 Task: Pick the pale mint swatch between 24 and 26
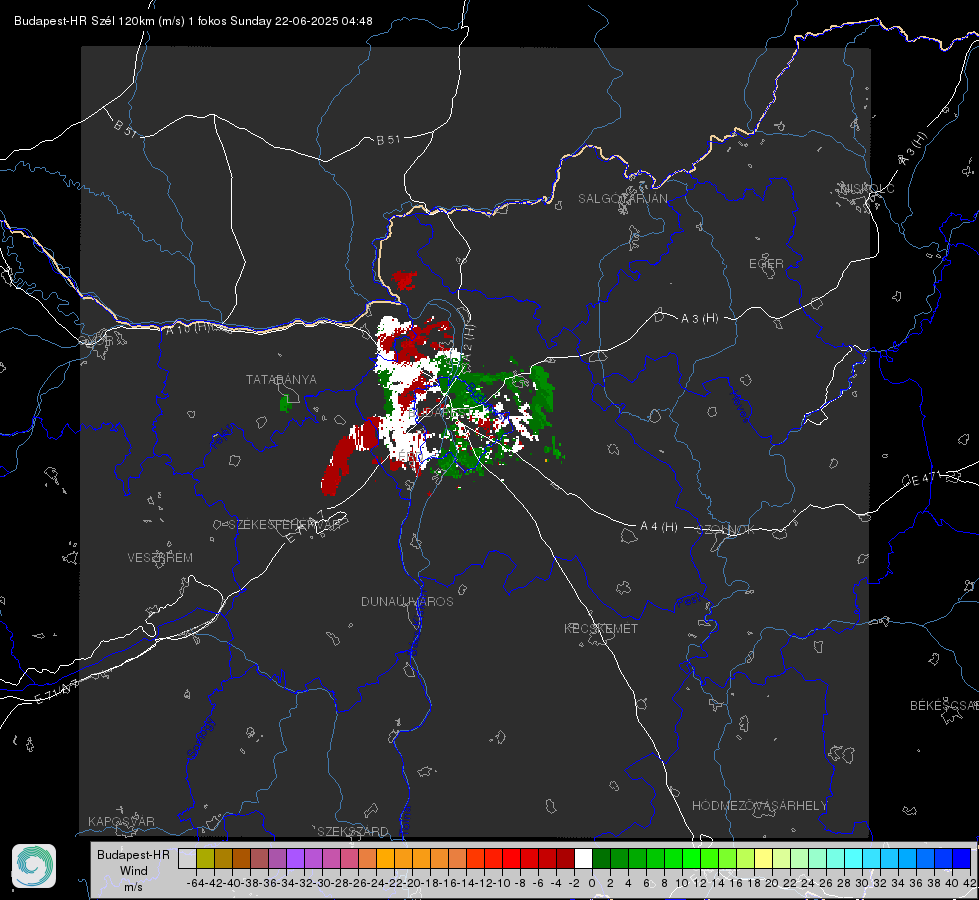click(817, 858)
